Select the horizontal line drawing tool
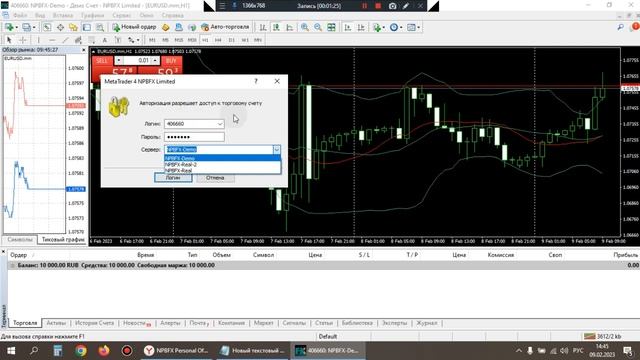640x360 pixels. coord(52,40)
